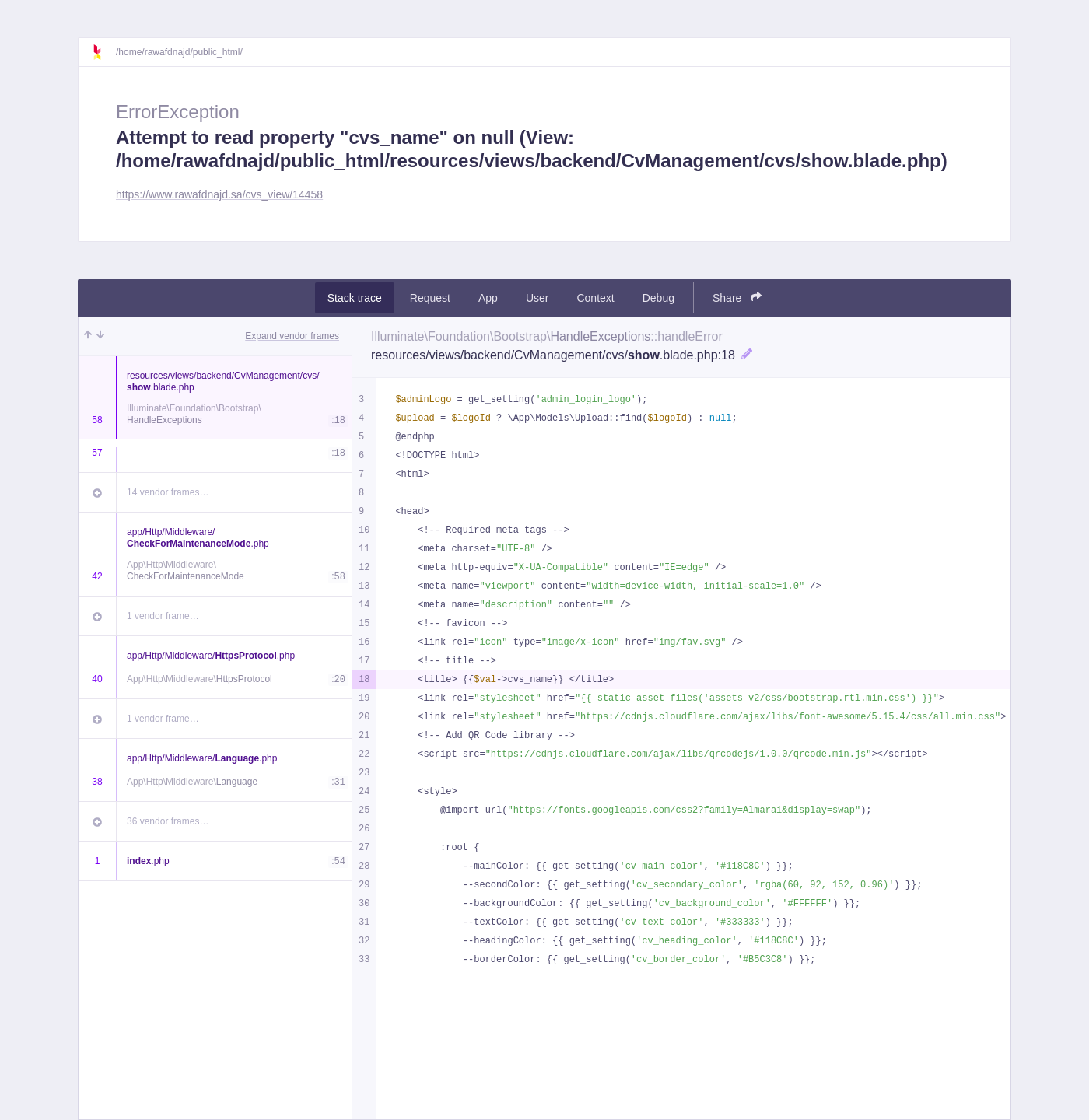Open the User tab
Screen dimensions: 1089x1120
pos(537,298)
